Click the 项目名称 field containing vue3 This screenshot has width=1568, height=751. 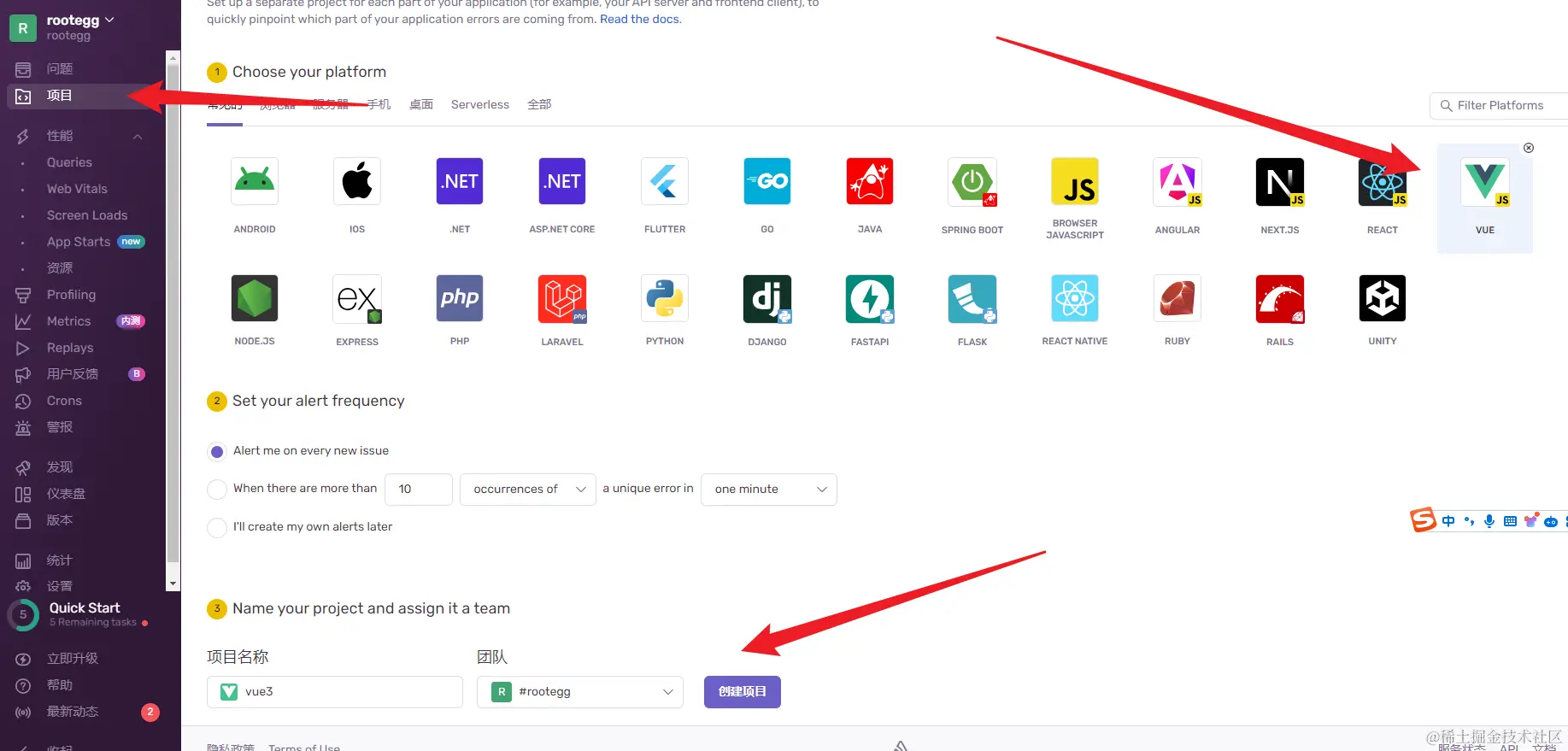(x=335, y=692)
